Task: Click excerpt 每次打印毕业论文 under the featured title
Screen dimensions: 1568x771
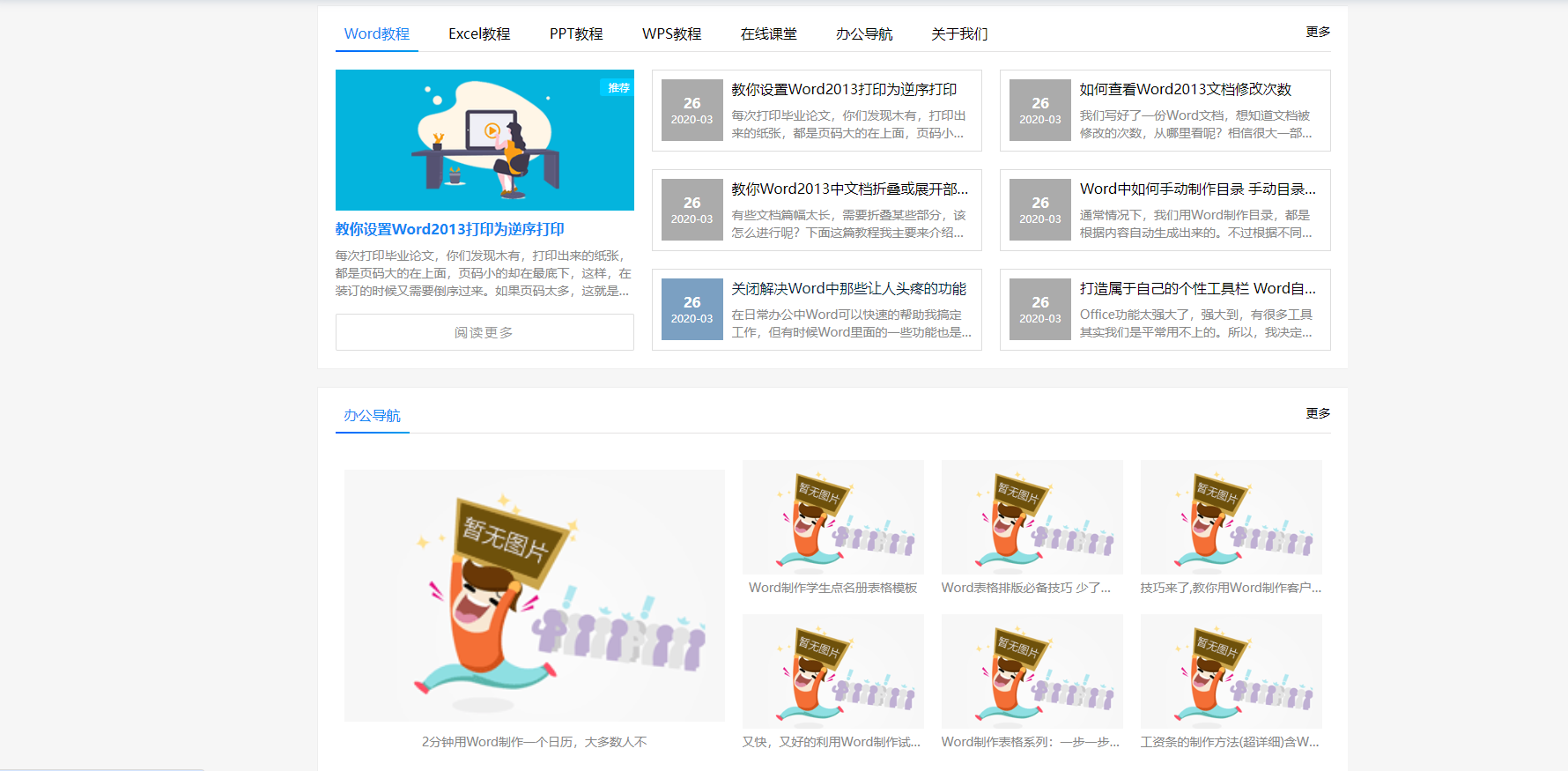Action: [483, 273]
